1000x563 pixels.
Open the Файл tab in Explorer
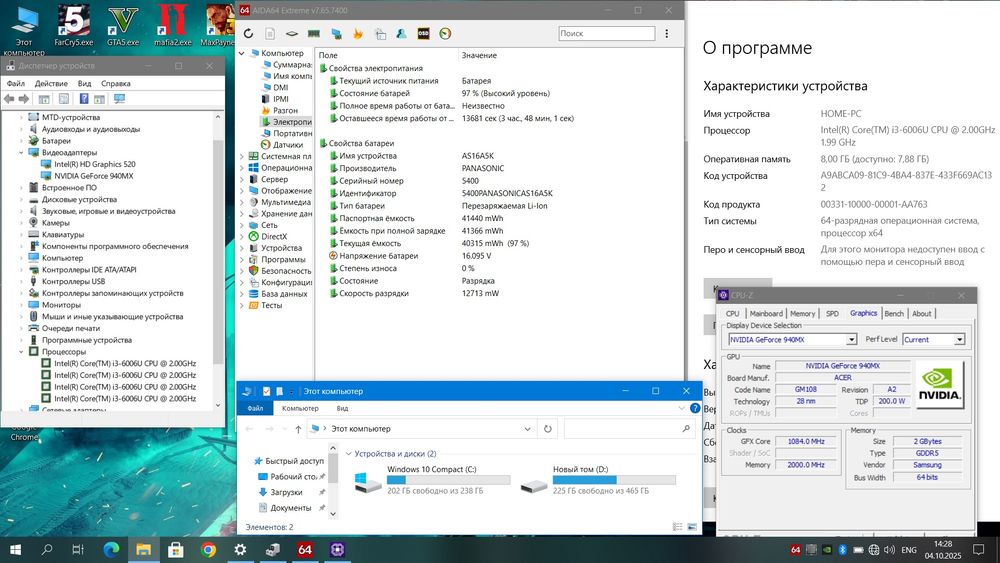point(255,408)
